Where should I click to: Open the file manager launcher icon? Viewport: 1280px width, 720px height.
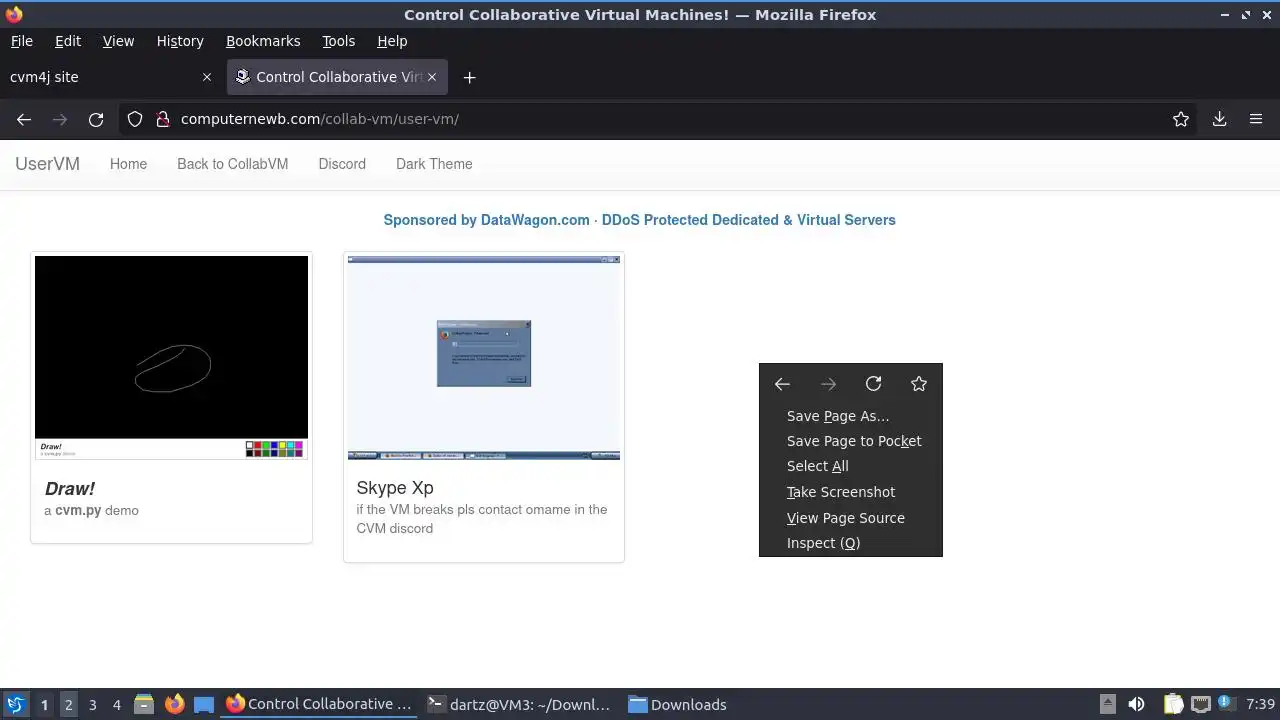click(x=143, y=704)
